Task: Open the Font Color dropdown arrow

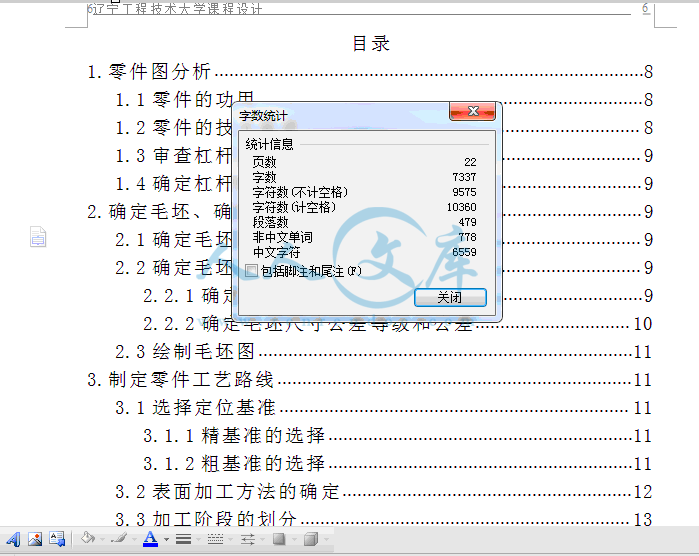Action: click(166, 540)
